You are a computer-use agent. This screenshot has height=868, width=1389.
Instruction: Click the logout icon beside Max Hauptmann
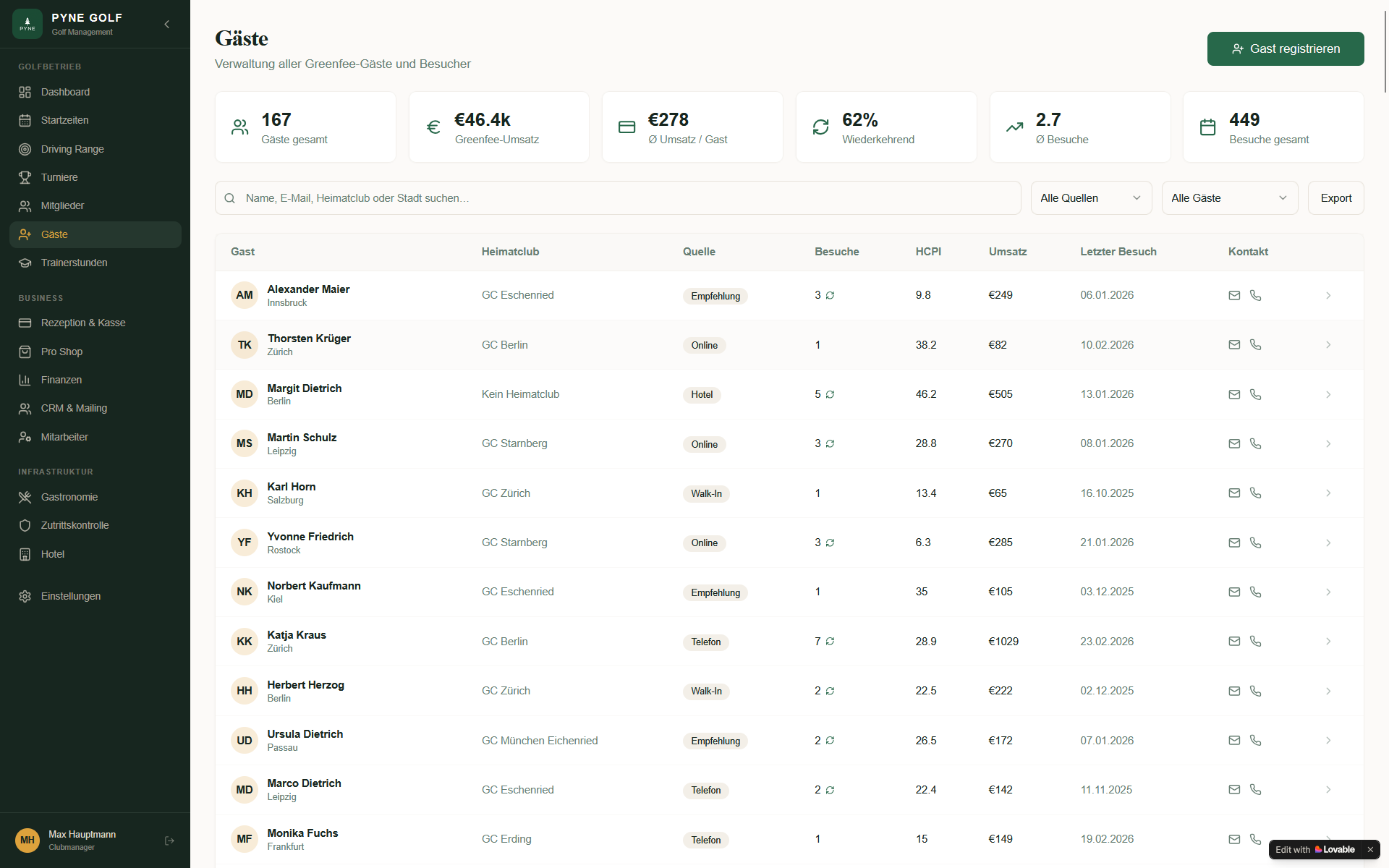[x=169, y=841]
